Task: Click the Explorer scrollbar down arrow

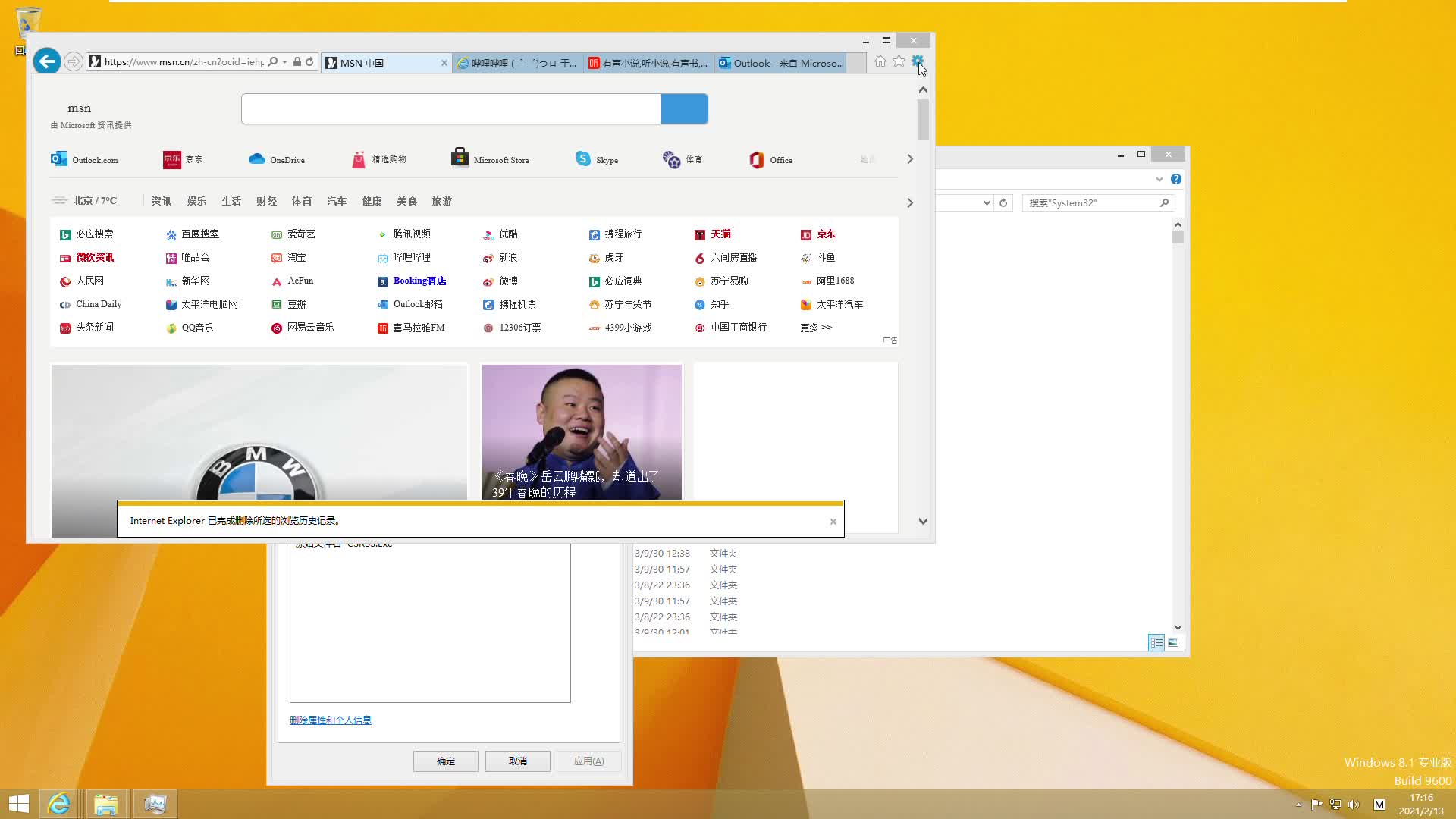Action: point(1178,628)
